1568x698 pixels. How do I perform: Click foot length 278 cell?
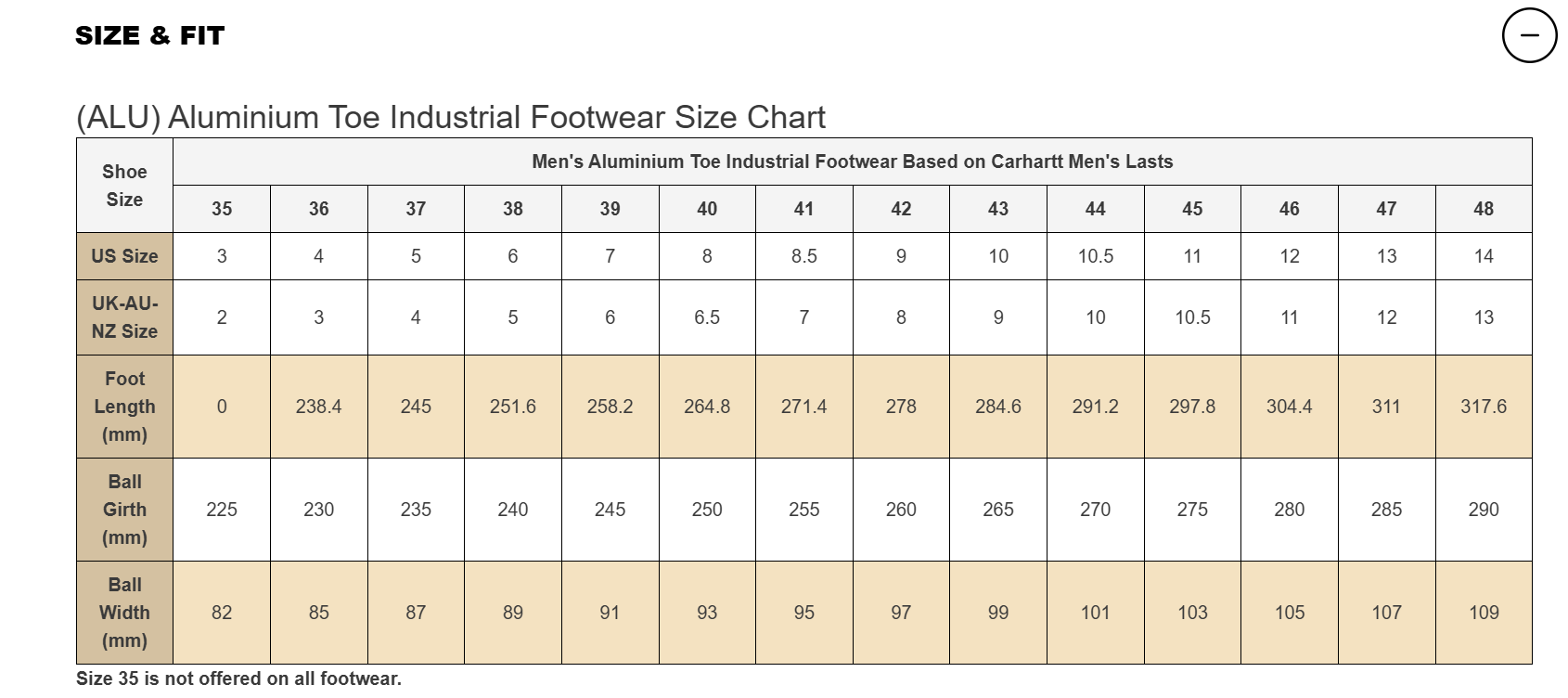901,407
